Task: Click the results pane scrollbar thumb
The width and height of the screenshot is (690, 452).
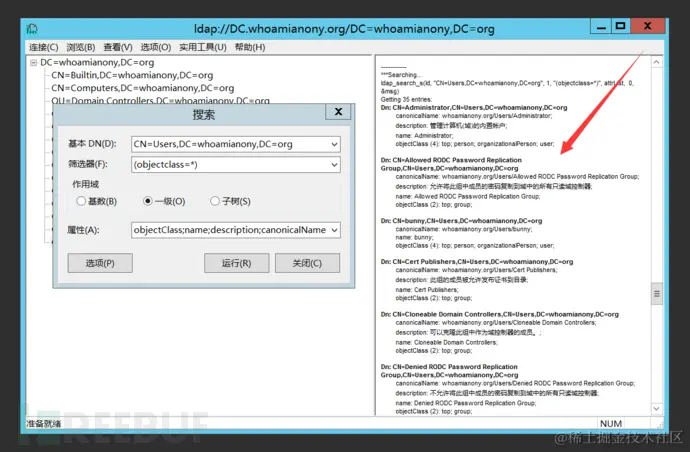Action: (657, 294)
